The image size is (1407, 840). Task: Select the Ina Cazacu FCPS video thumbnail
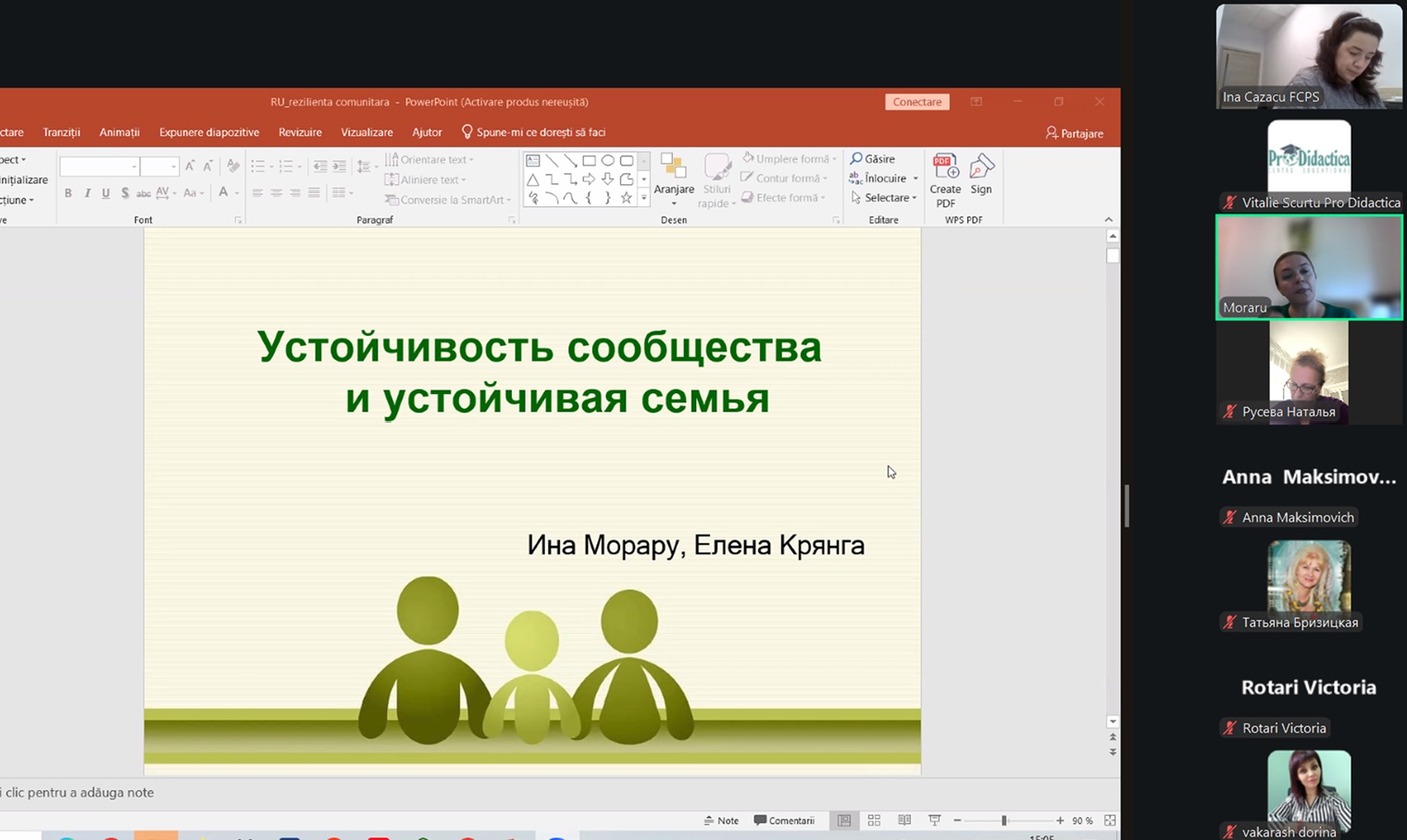pyautogui.click(x=1308, y=56)
